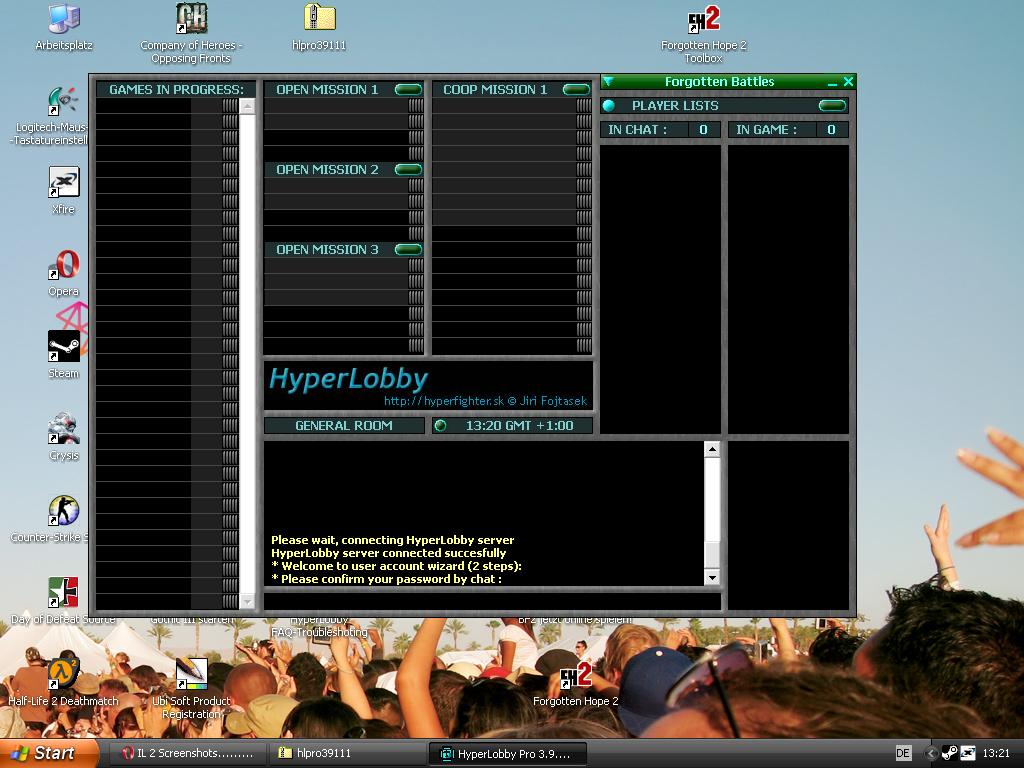Select HyperLobby Pro 3.9 taskbar button
Image resolution: width=1024 pixels, height=768 pixels.
[507, 754]
